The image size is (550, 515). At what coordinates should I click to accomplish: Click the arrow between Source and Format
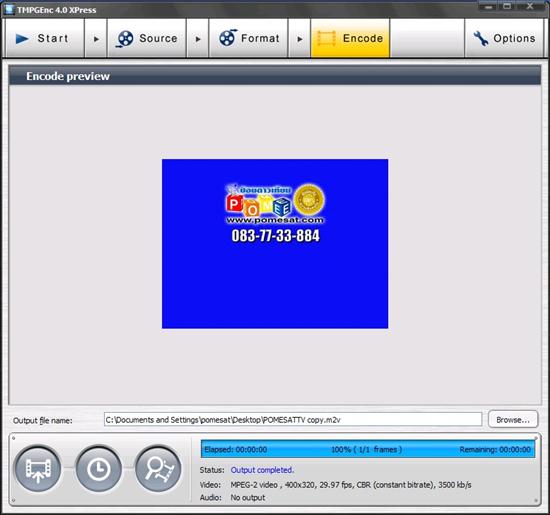coord(197,39)
